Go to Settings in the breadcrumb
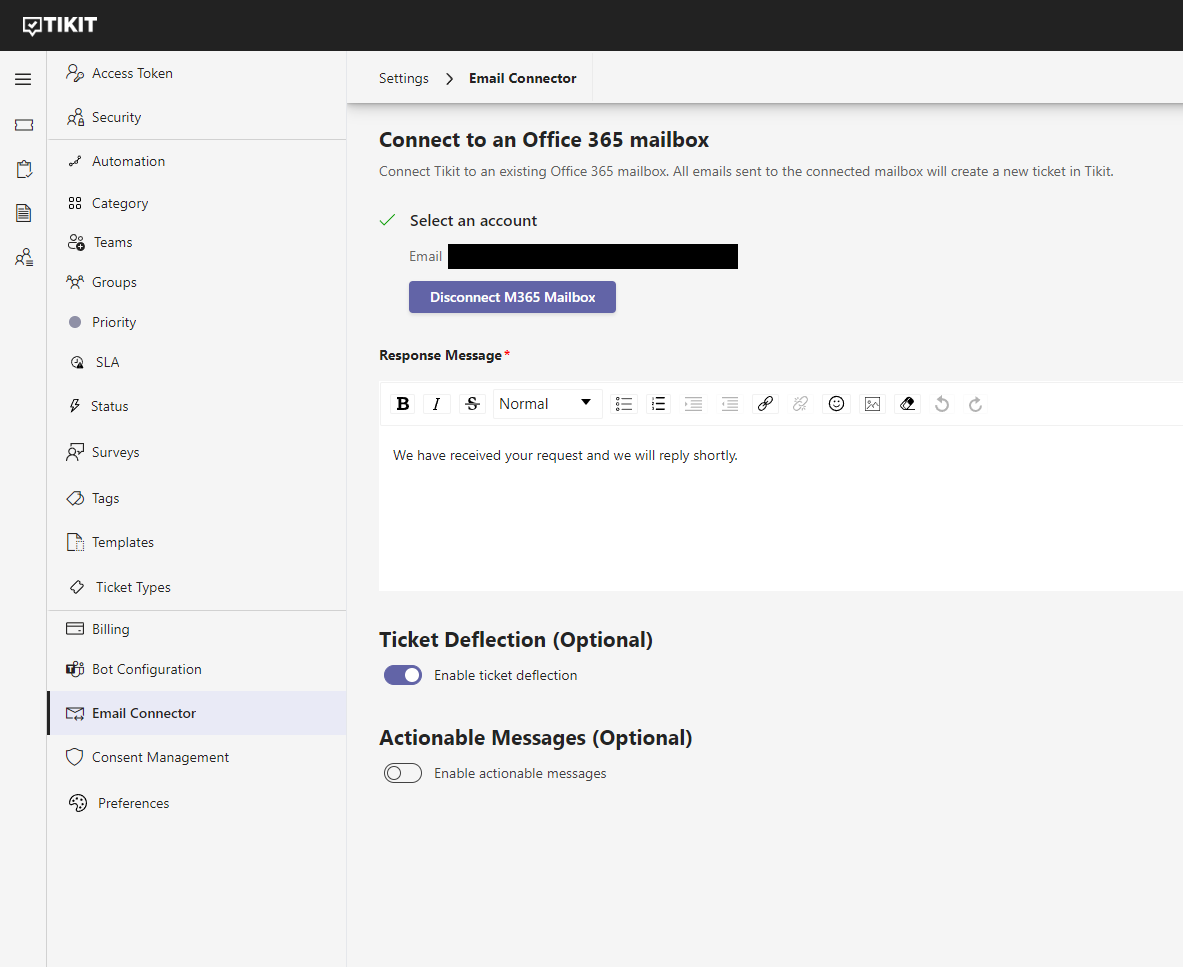The image size is (1183, 967). click(404, 78)
